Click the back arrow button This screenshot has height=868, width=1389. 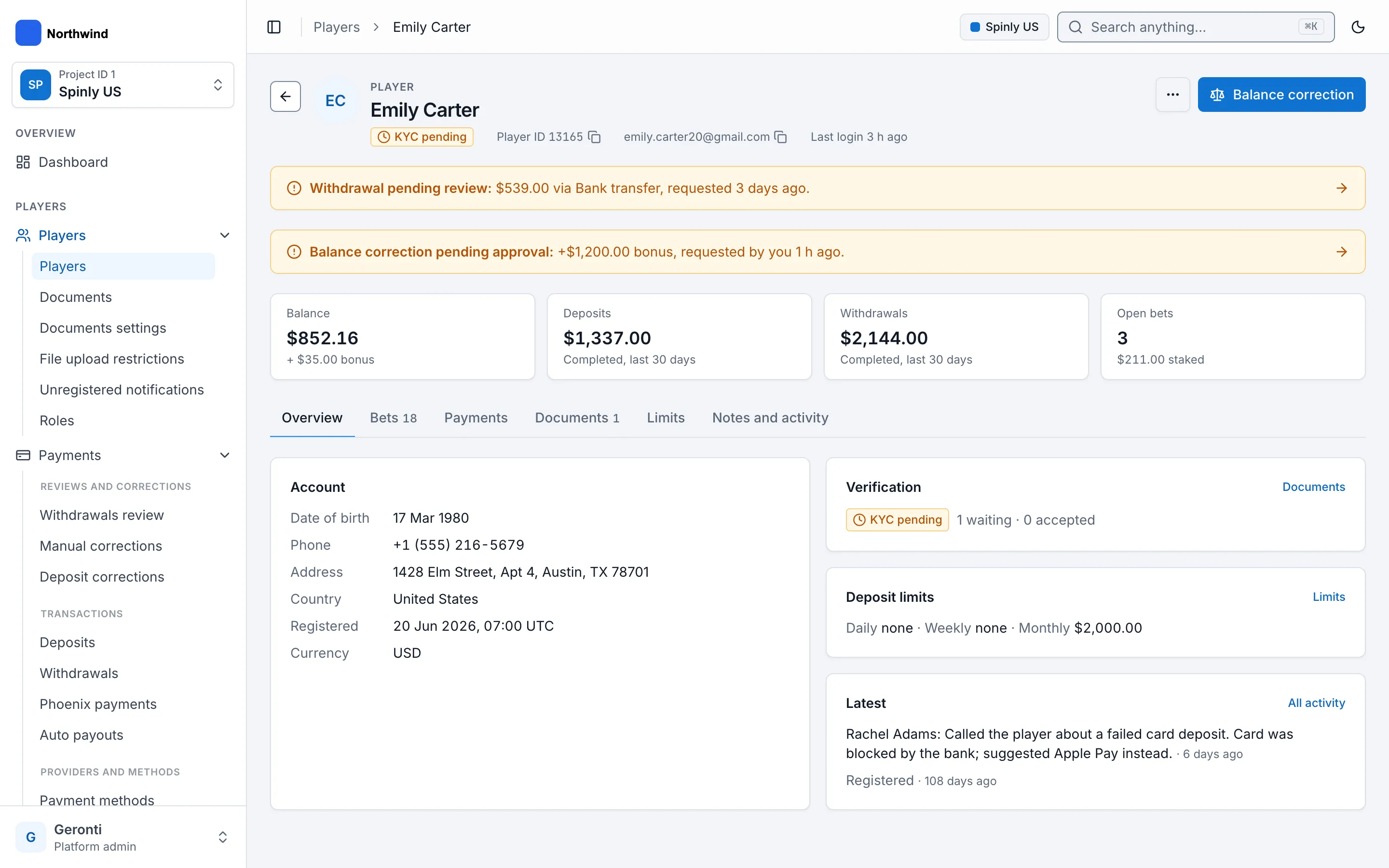[285, 96]
